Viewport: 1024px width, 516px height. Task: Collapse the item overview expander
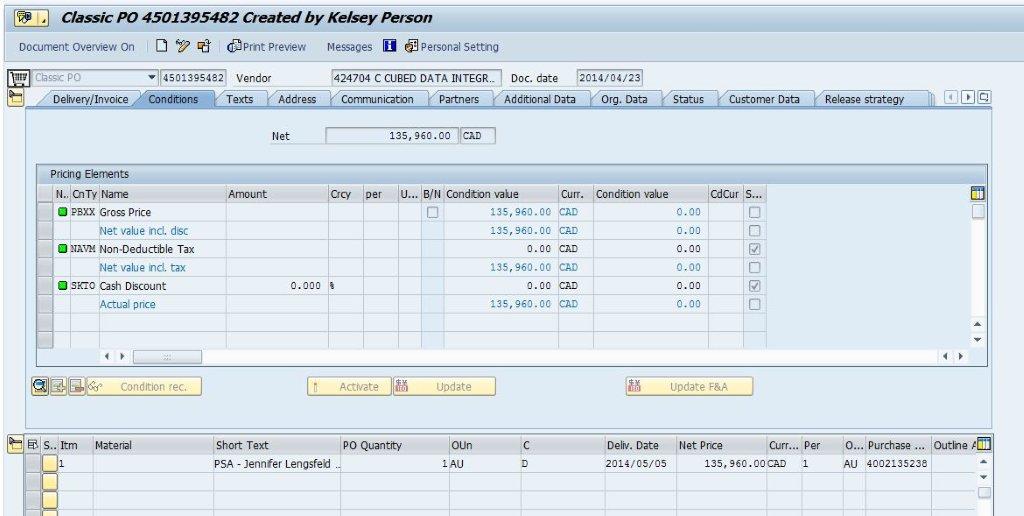(x=15, y=445)
